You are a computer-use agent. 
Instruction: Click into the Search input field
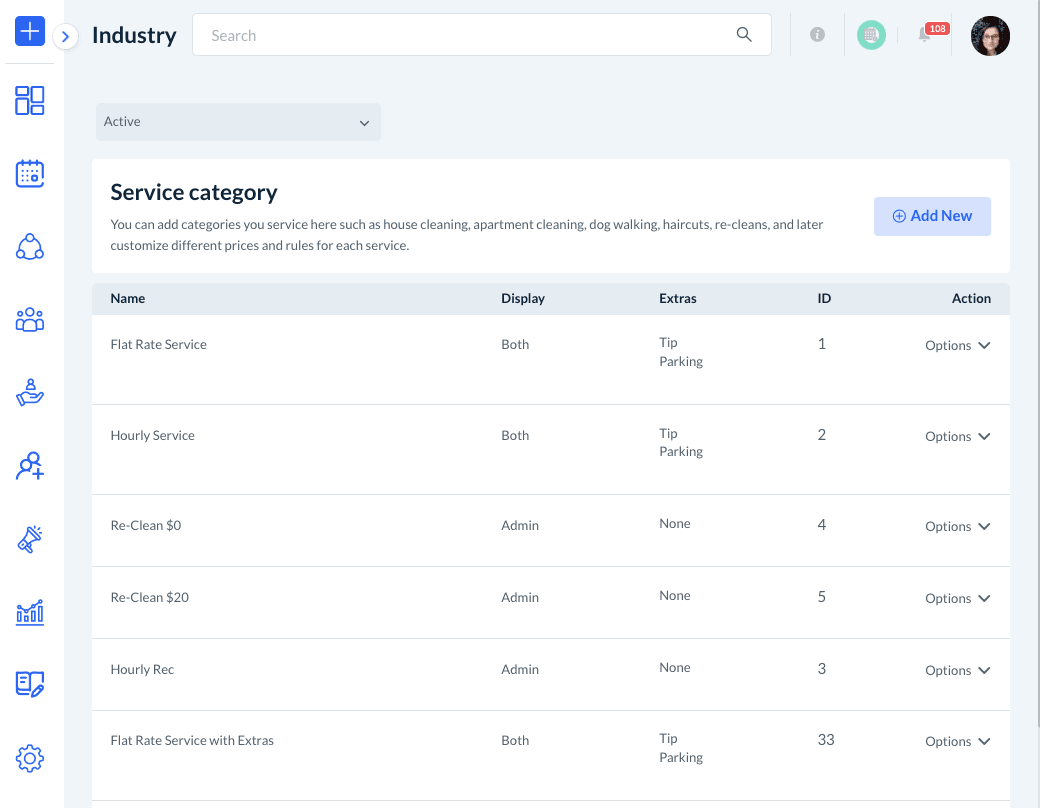465,35
